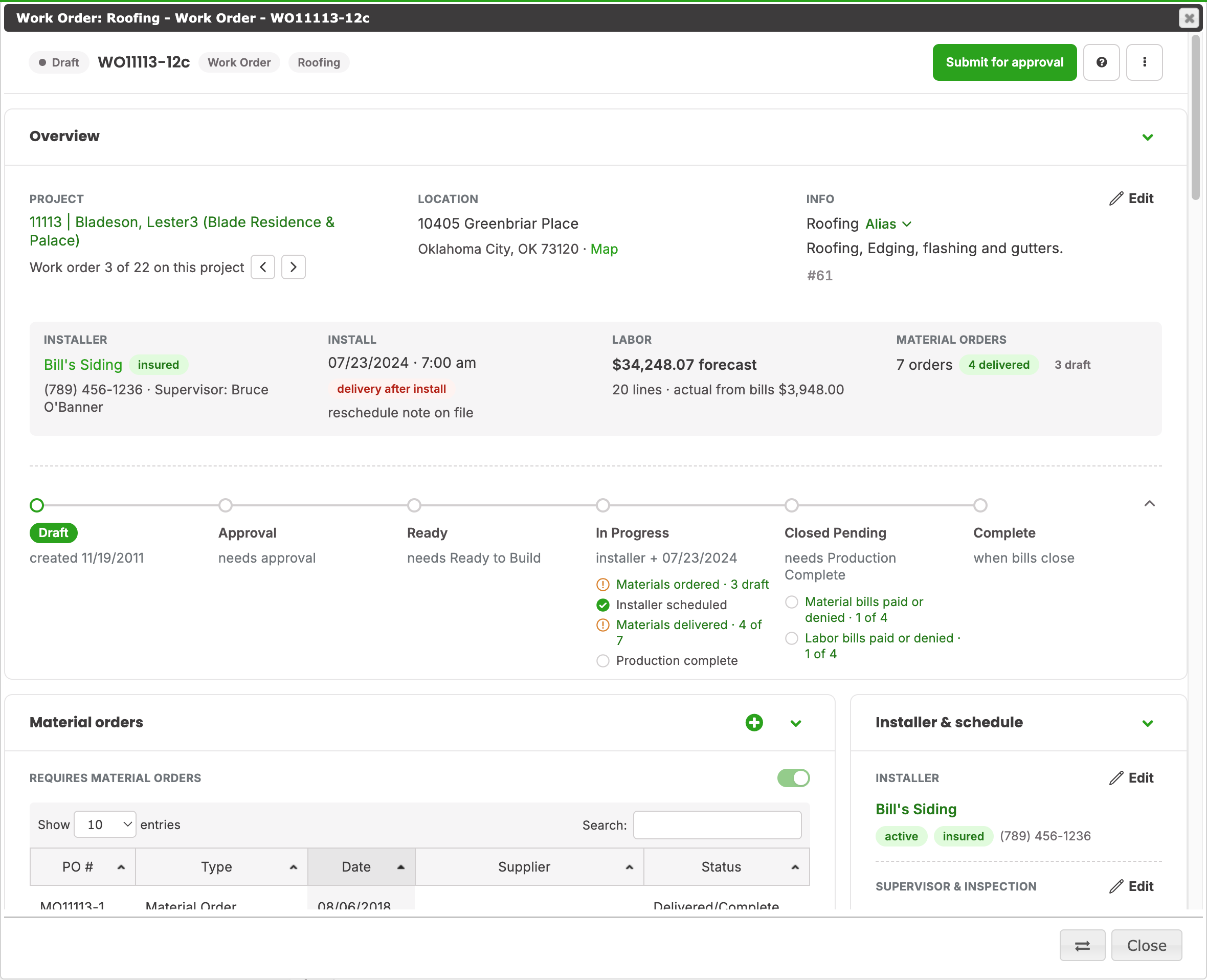The image size is (1207, 980).
Task: Click the WO11113-12c order number heading
Action: [144, 62]
